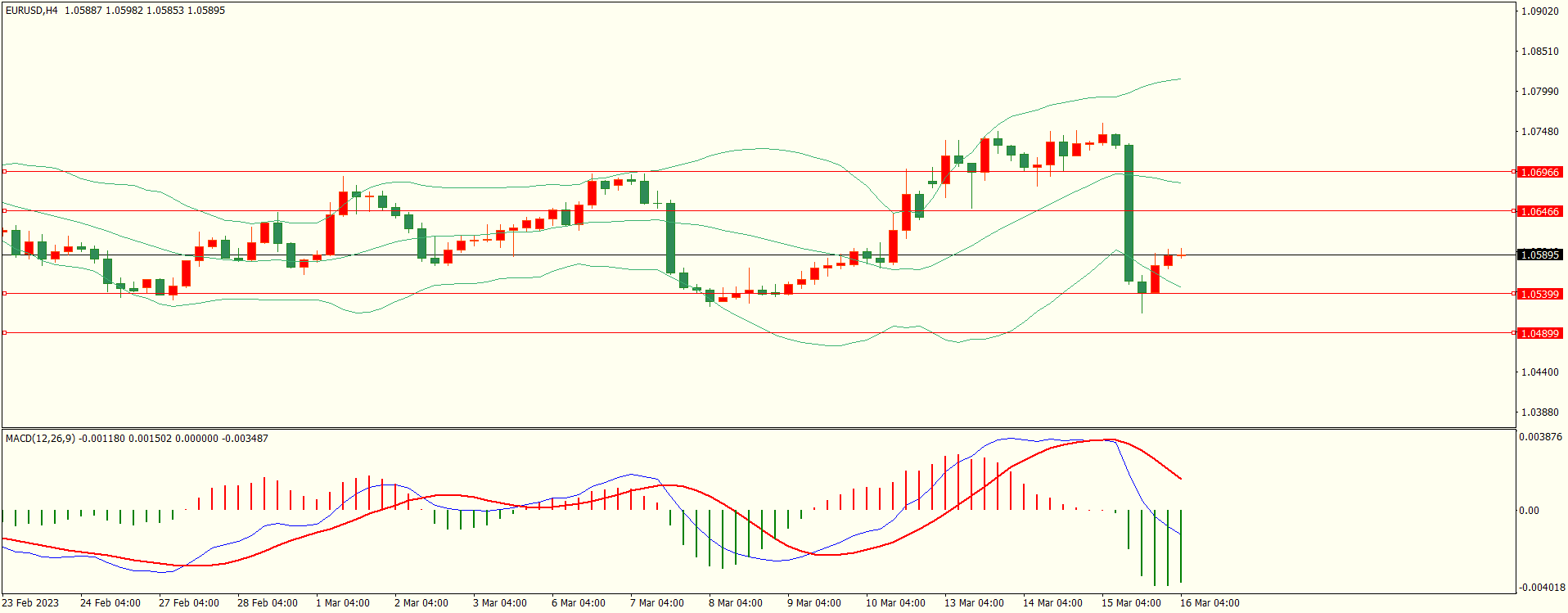Select the large green candle on 15 March
1568x613 pixels.
pyautogui.click(x=1129, y=213)
